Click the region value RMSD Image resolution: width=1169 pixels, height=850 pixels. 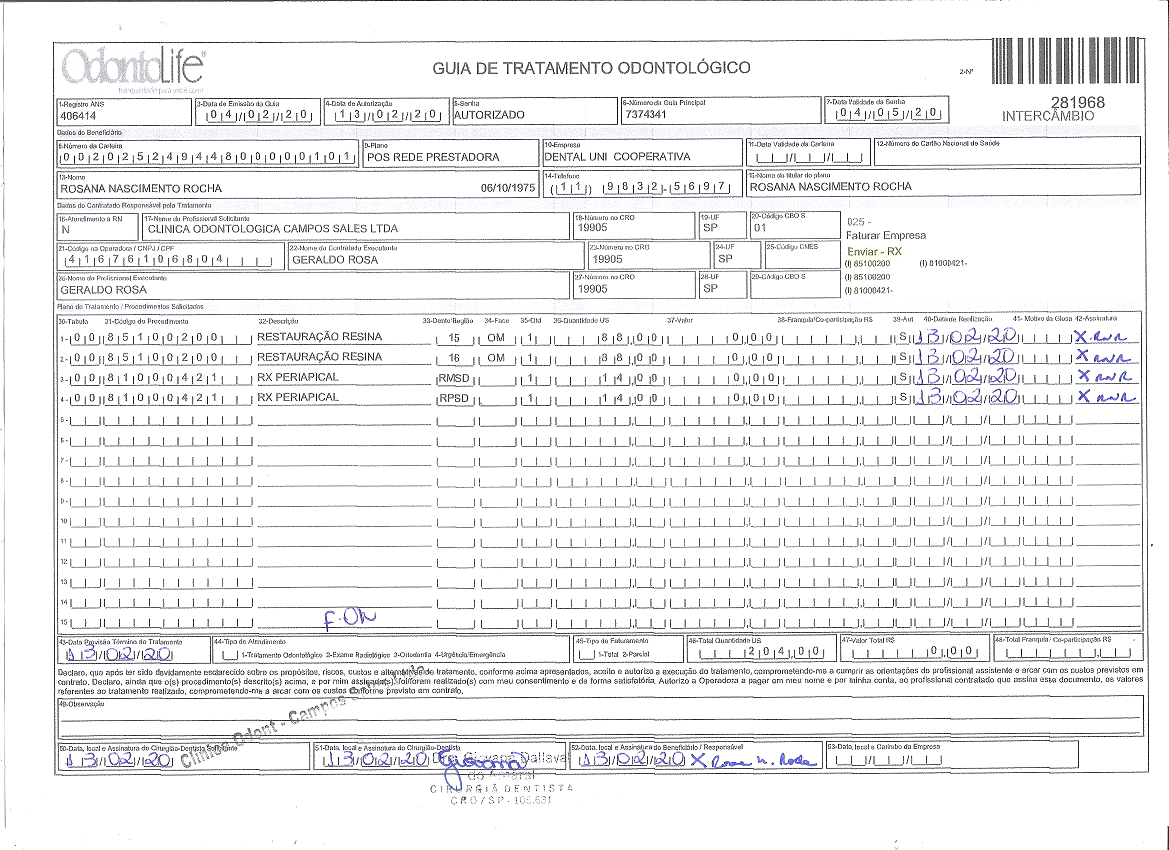pos(454,379)
